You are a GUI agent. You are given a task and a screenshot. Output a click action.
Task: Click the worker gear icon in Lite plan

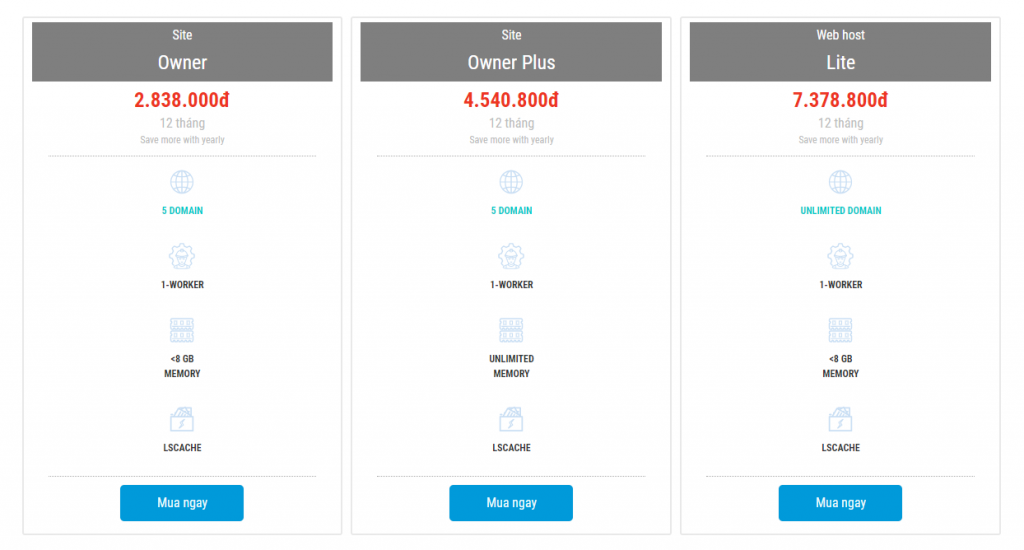840,256
